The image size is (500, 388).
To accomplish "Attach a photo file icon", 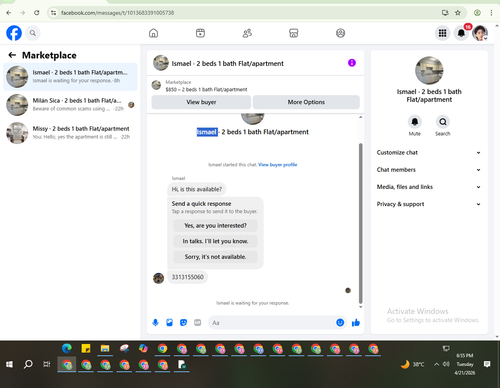I will (169, 322).
